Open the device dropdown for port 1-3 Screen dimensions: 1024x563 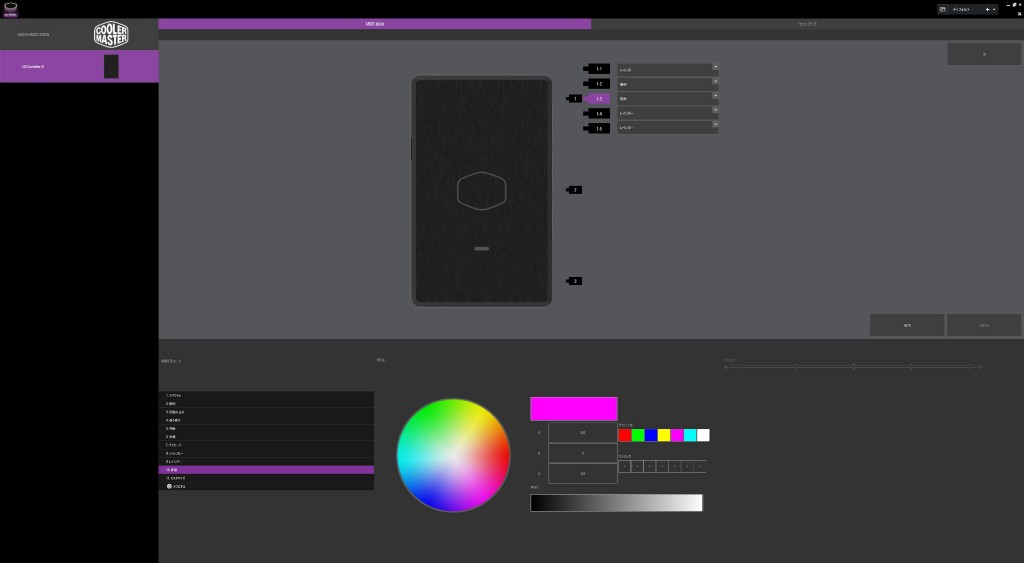point(667,99)
